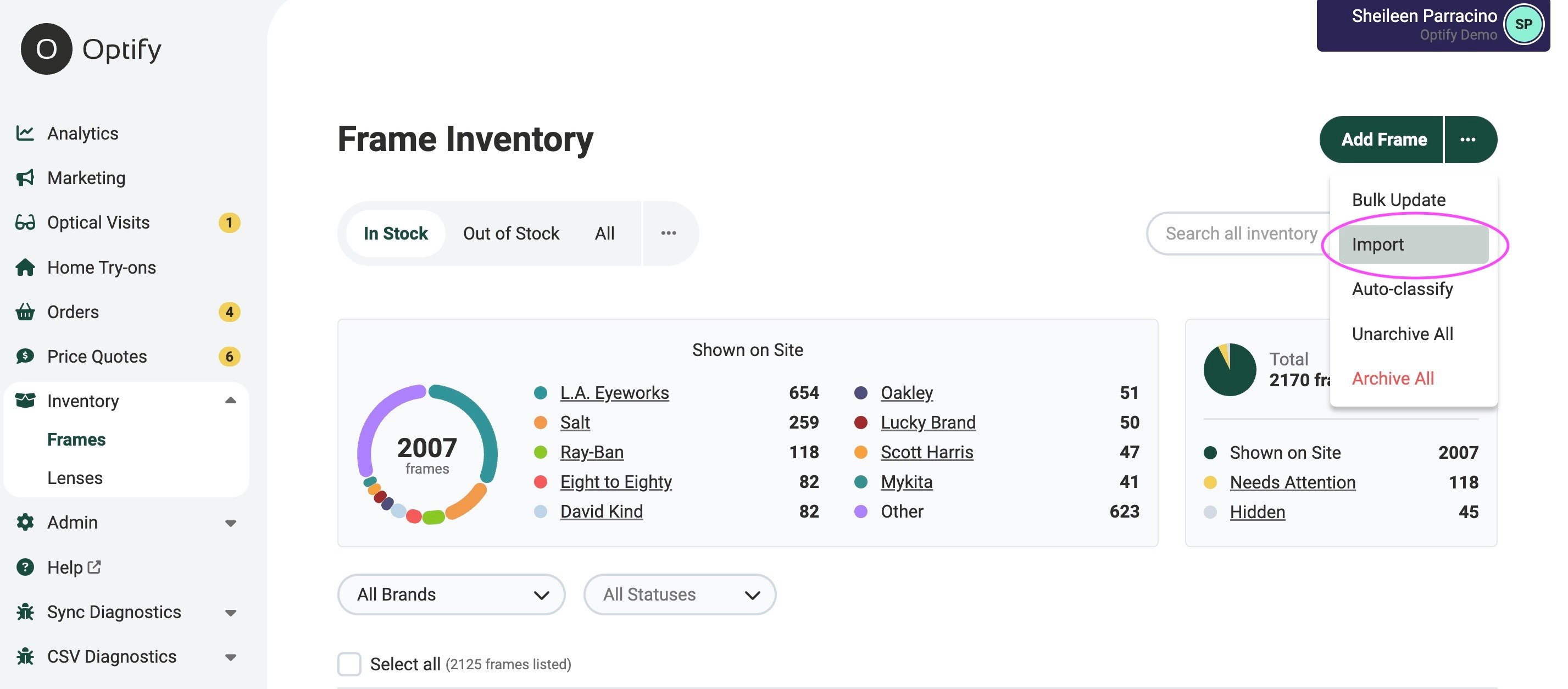Open the All Statuses dropdown

click(x=679, y=594)
